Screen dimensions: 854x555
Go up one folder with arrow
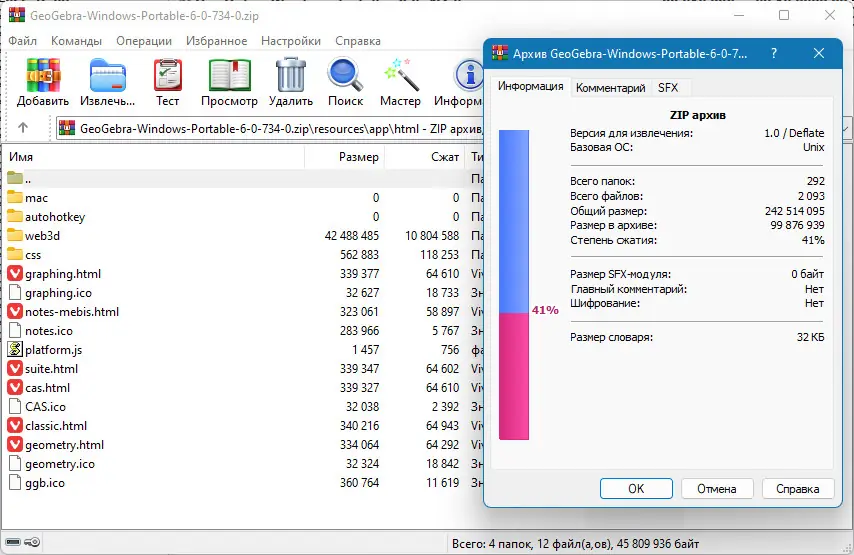(x=23, y=128)
